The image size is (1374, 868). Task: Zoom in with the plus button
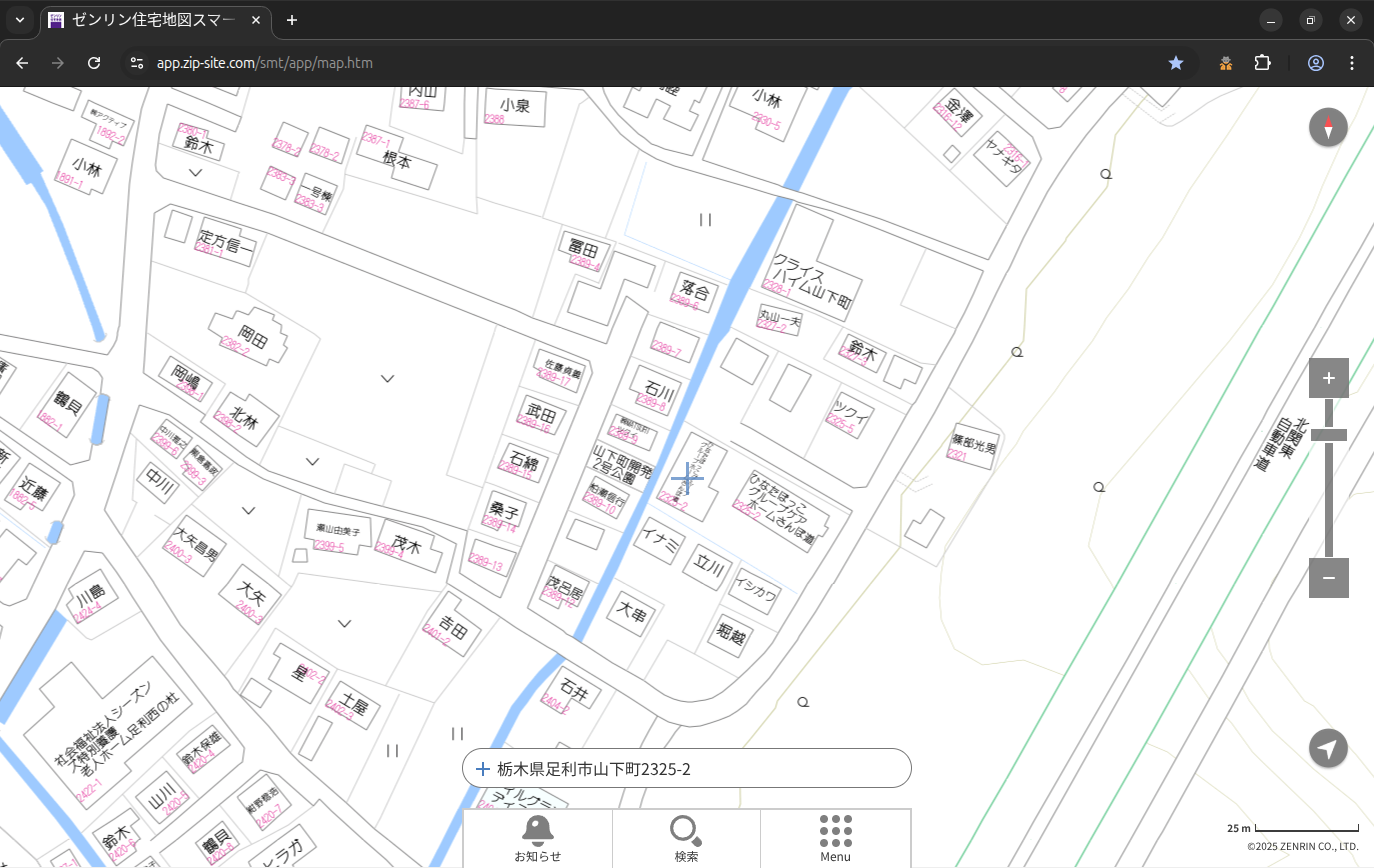pos(1328,378)
